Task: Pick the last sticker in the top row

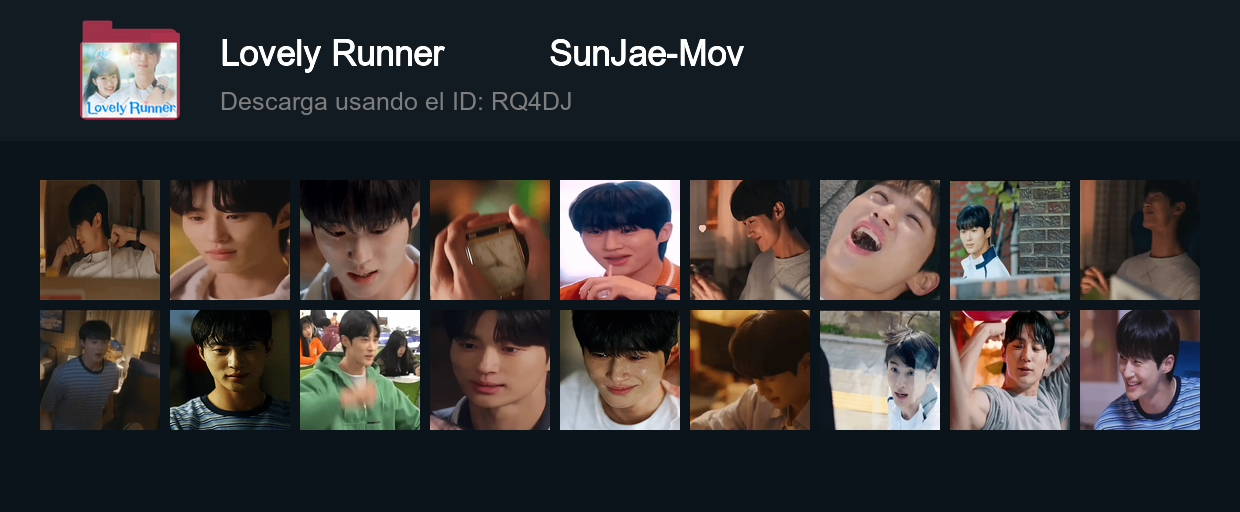Action: click(x=1140, y=240)
